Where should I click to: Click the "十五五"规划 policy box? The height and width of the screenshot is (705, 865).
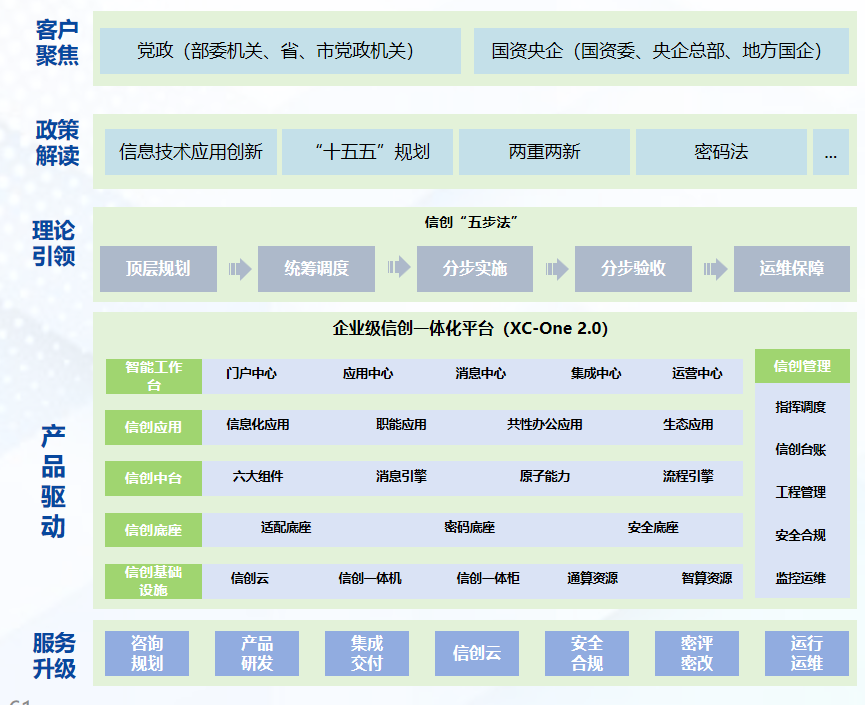pyautogui.click(x=367, y=152)
